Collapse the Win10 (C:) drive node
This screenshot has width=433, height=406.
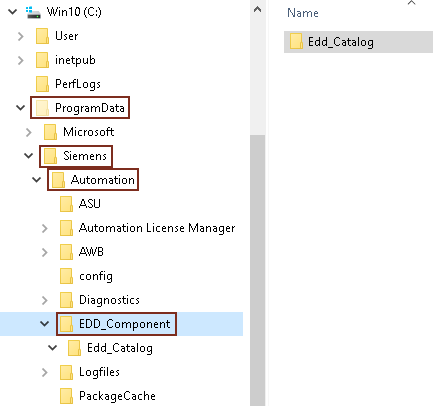pos(13,12)
